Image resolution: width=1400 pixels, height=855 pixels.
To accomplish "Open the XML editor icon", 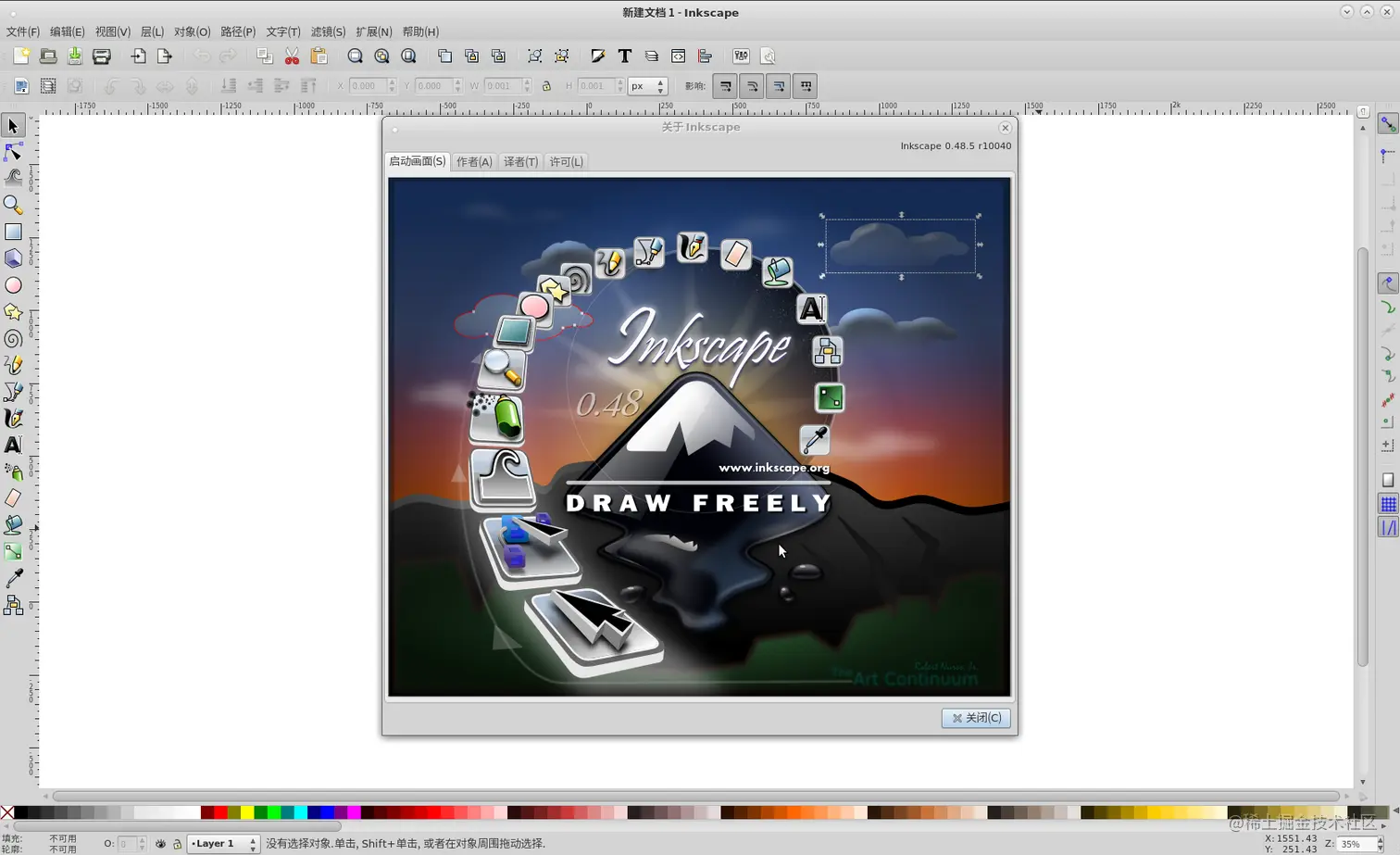I will point(678,57).
